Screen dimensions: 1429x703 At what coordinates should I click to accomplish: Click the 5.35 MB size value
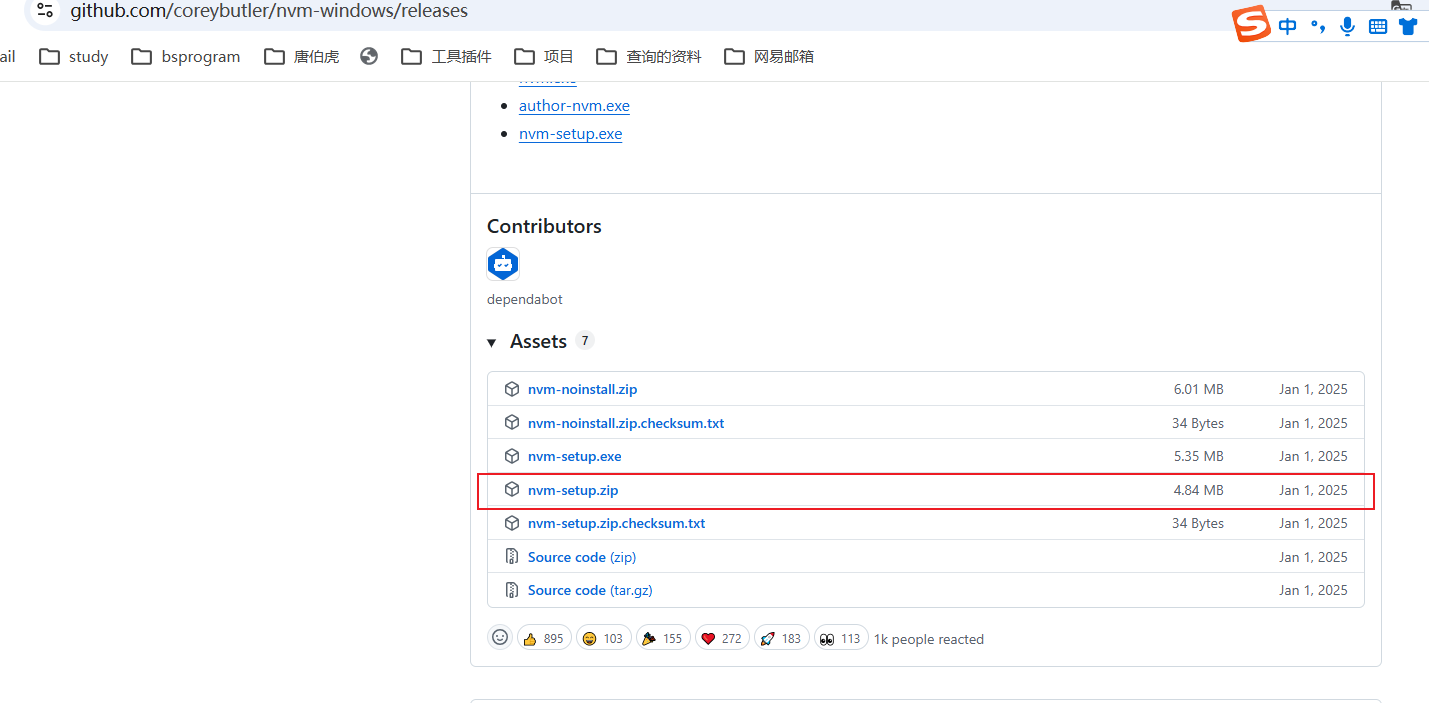(x=1199, y=456)
